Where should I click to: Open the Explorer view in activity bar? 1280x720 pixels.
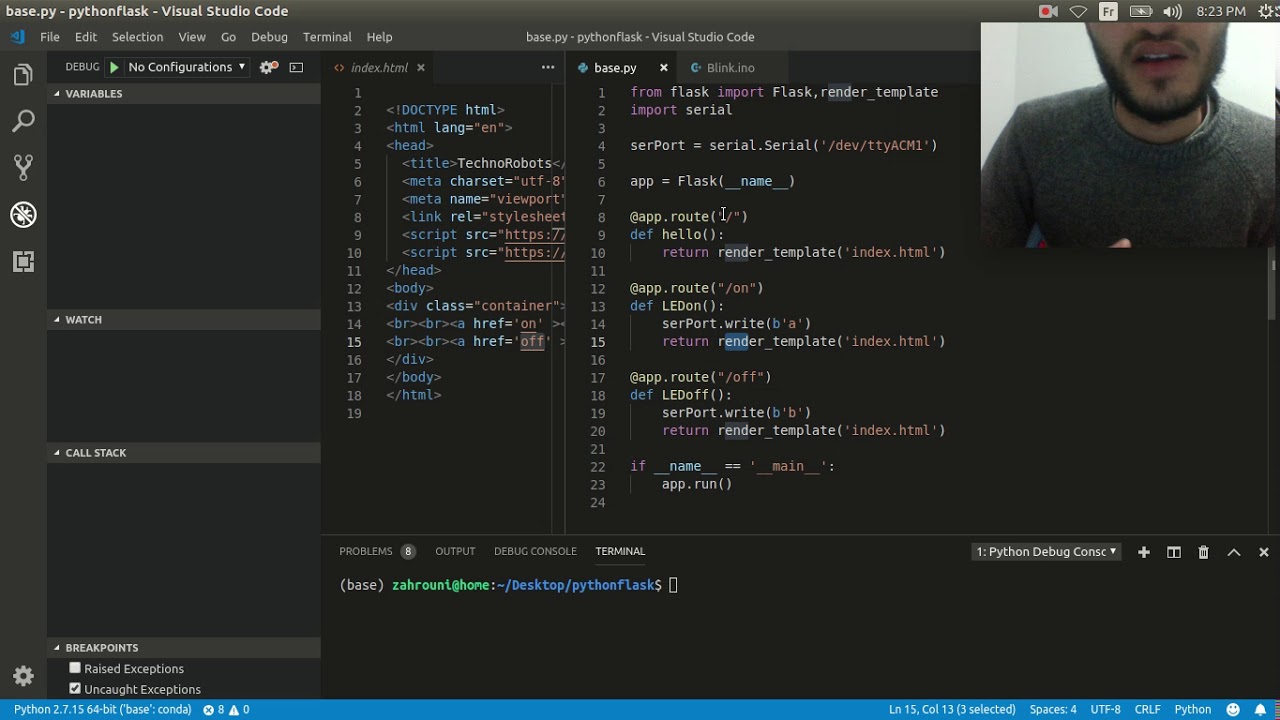click(23, 75)
